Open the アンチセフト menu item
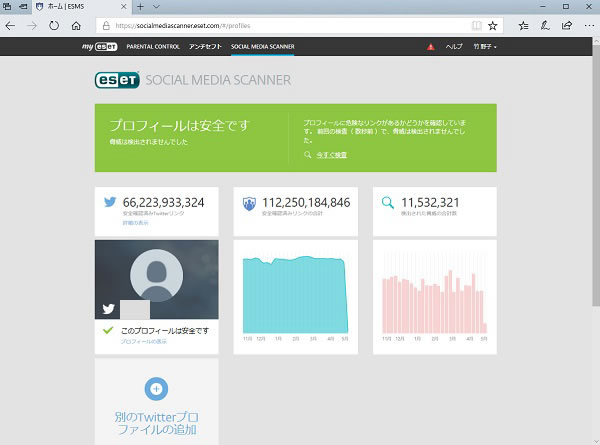600x445 pixels. point(205,46)
